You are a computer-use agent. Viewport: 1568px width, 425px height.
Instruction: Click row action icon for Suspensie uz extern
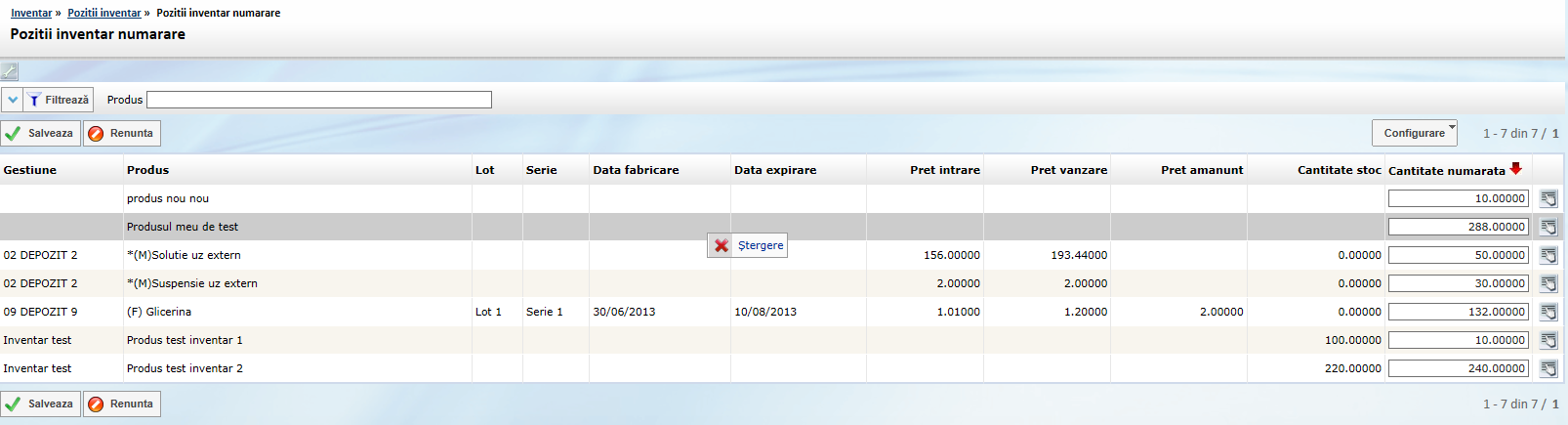pyautogui.click(x=1548, y=283)
